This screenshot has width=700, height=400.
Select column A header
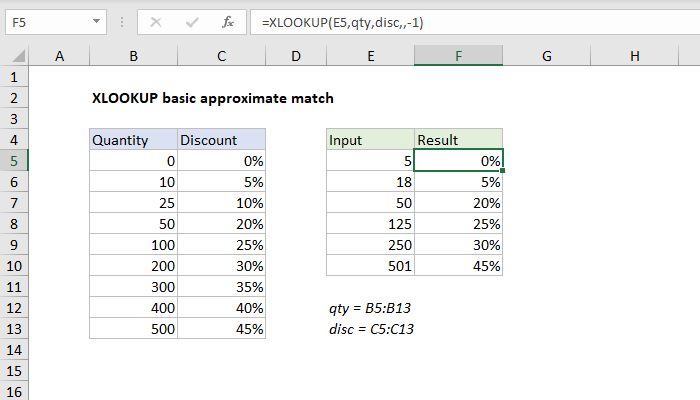(x=59, y=56)
